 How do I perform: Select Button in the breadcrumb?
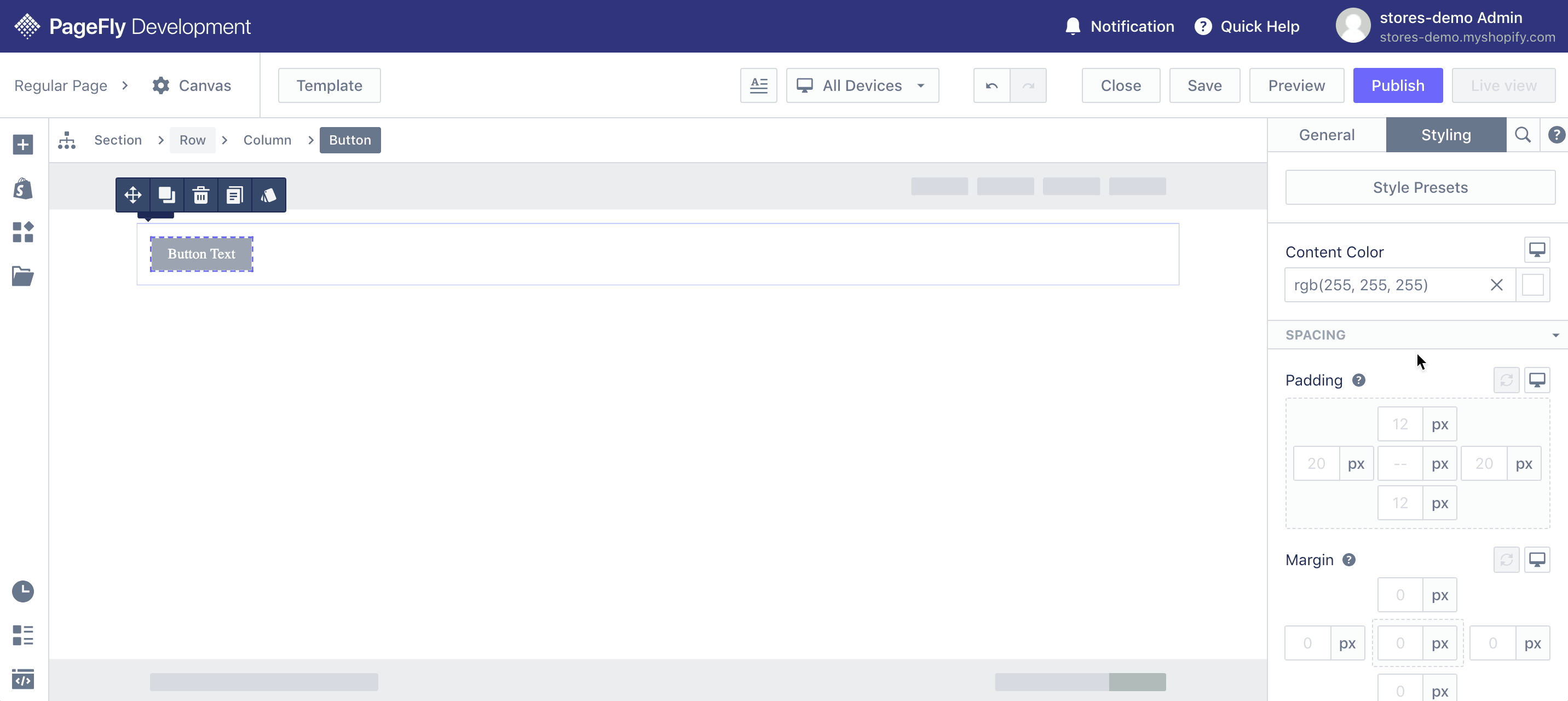click(x=350, y=140)
